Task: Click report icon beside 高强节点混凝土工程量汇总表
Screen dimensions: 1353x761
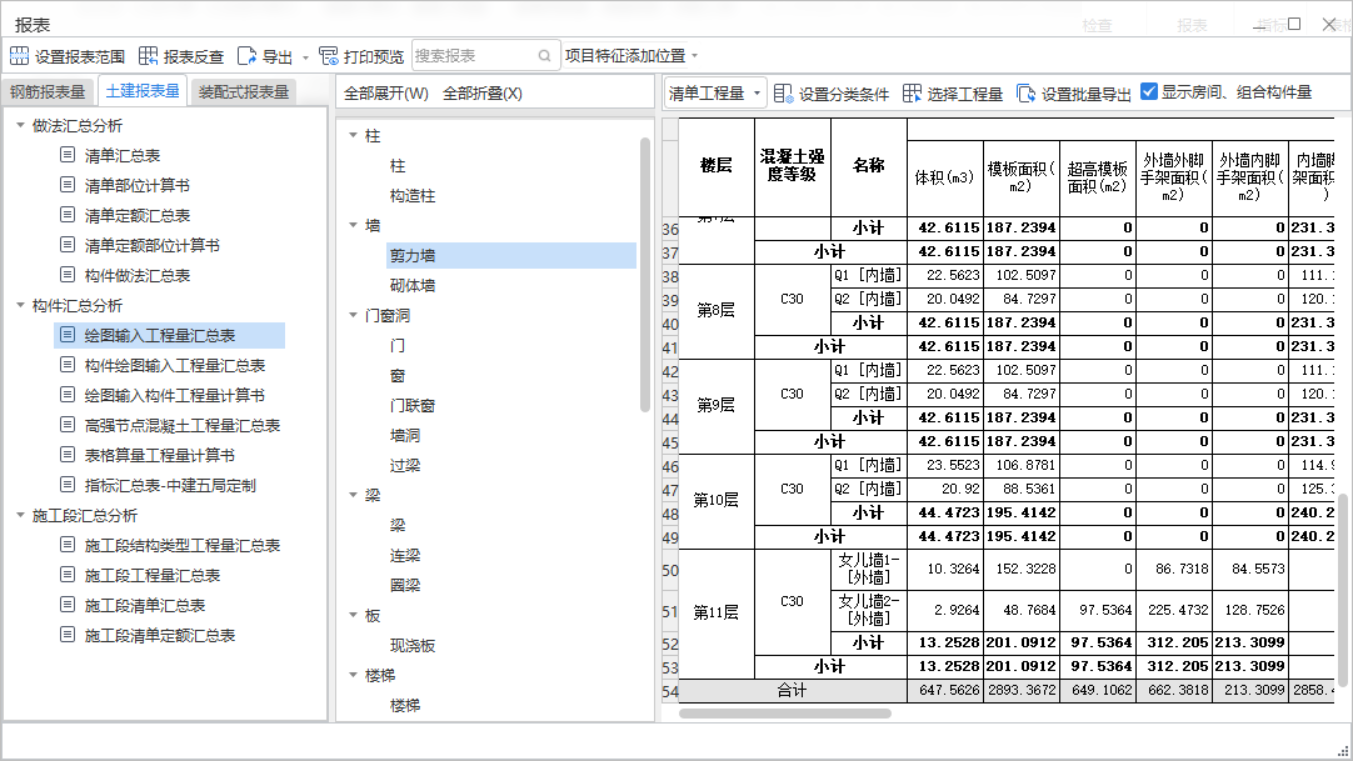Action: 67,425
